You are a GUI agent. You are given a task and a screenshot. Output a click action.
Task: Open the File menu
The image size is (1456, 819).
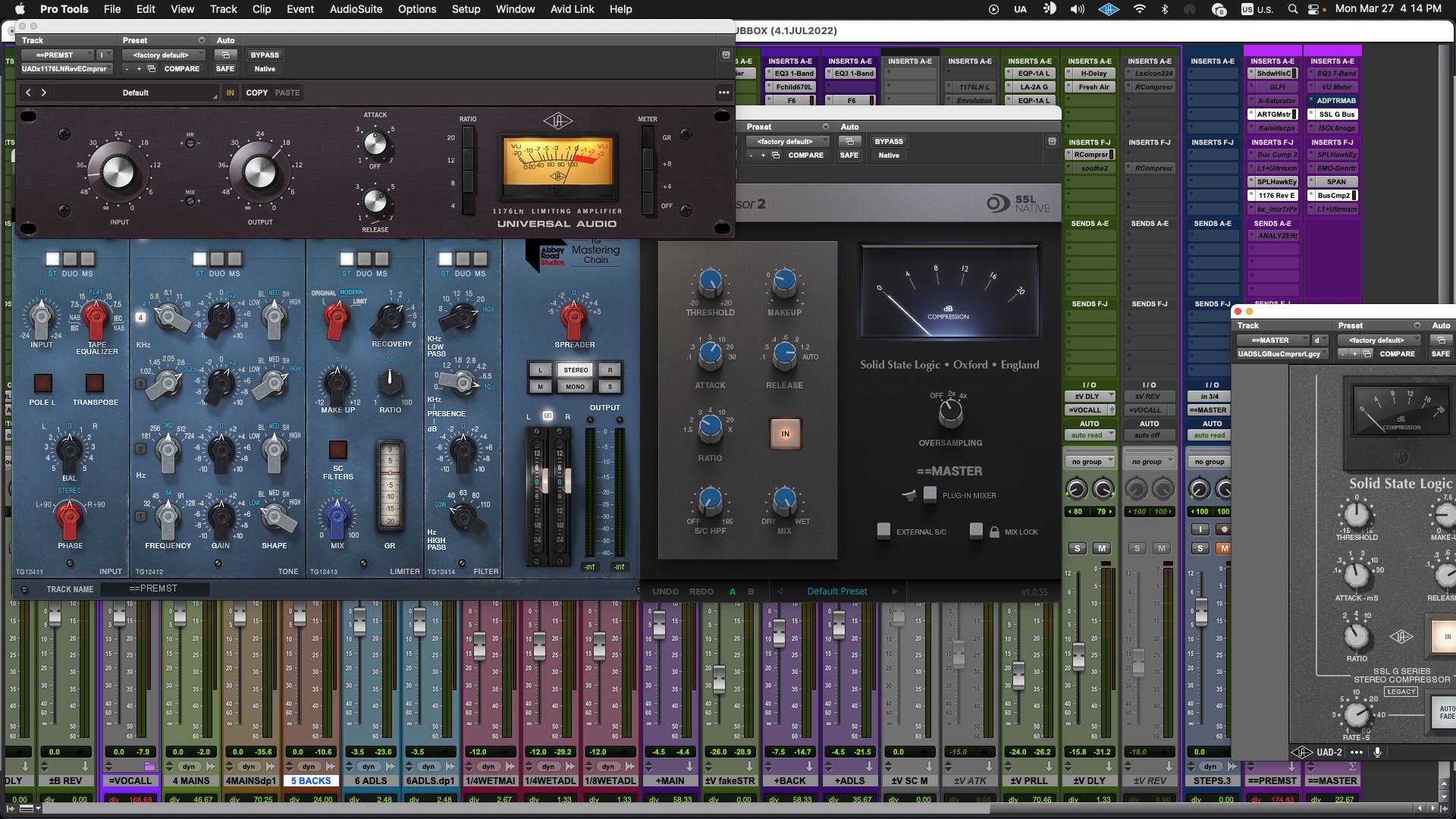[x=112, y=9]
